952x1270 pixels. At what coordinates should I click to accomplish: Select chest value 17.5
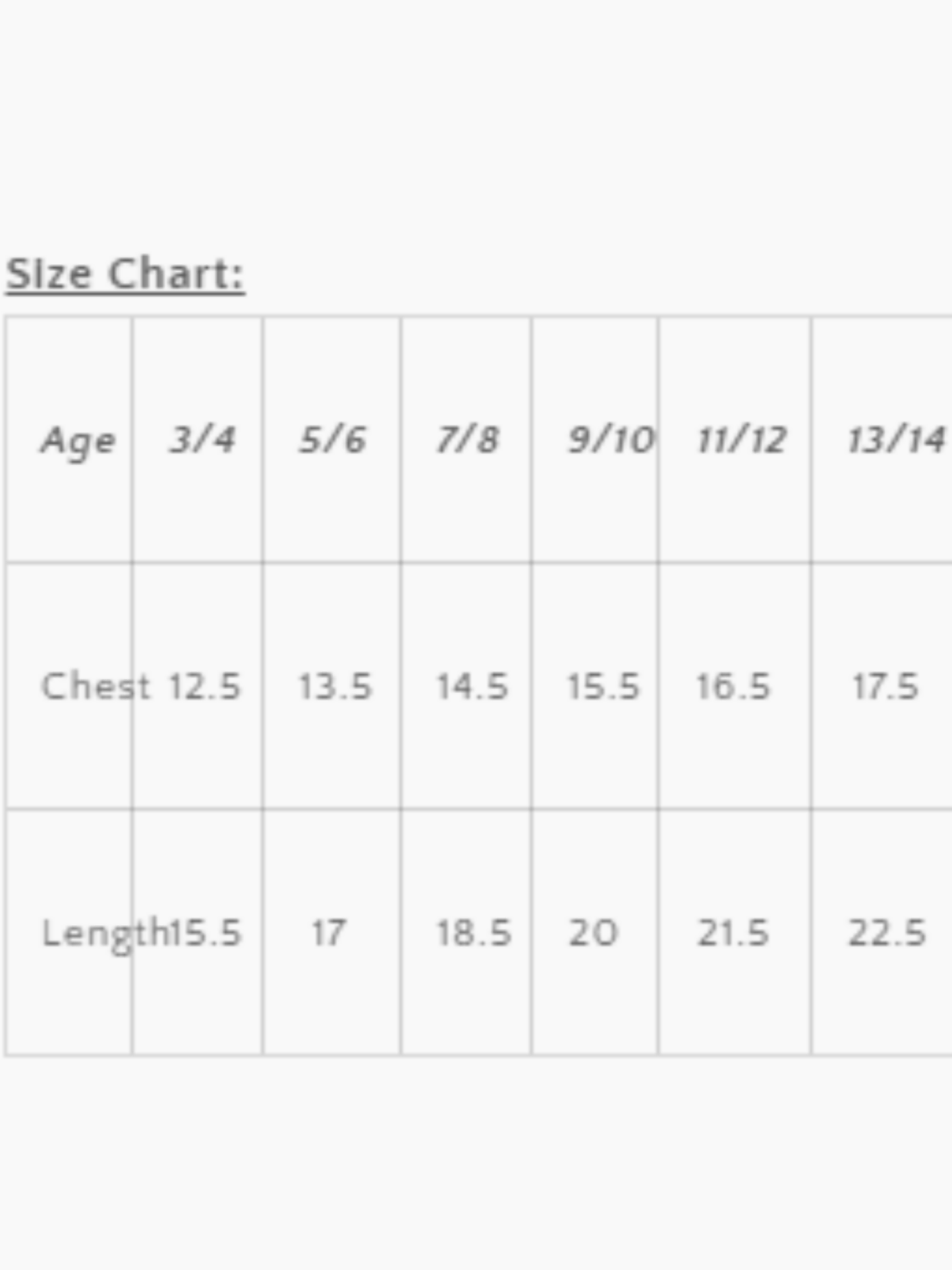click(885, 686)
